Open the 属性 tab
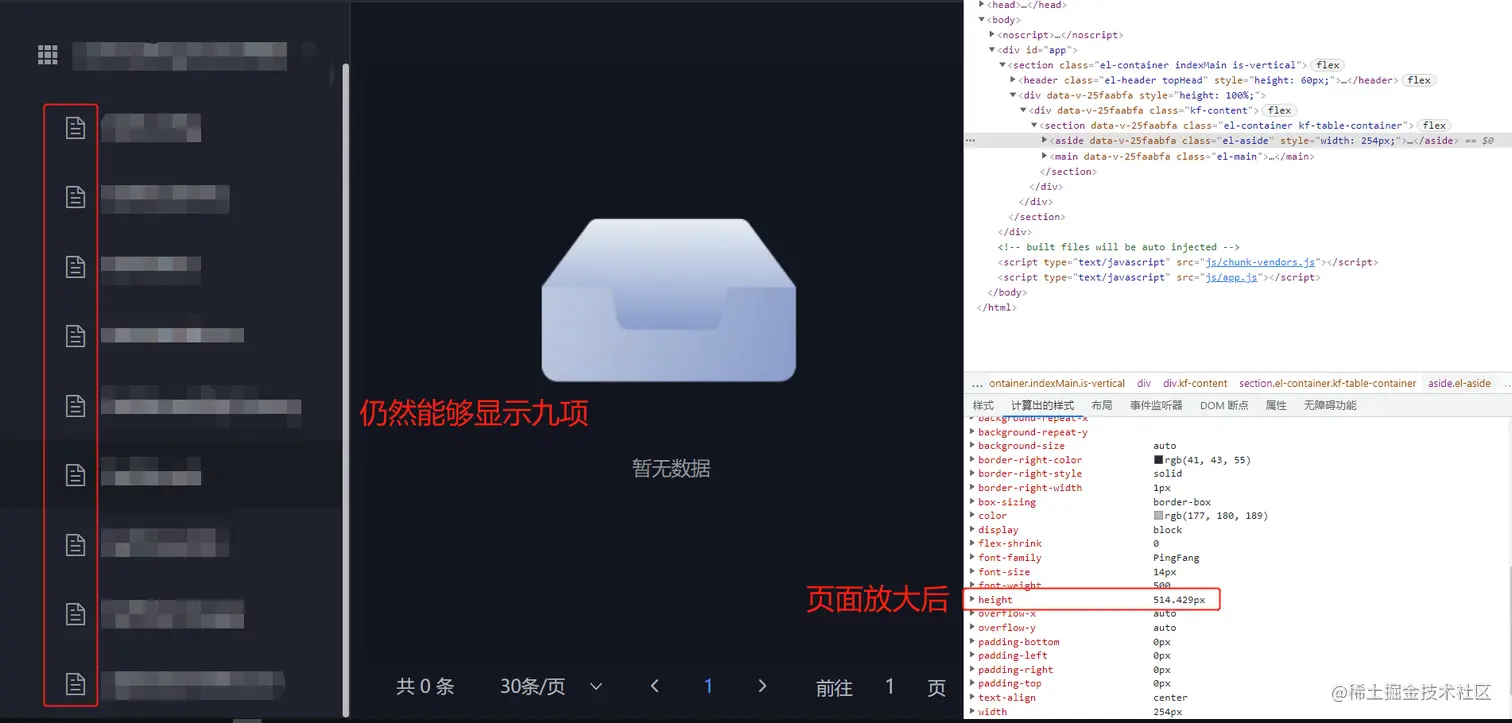Viewport: 1512px width, 723px height. [x=1276, y=406]
